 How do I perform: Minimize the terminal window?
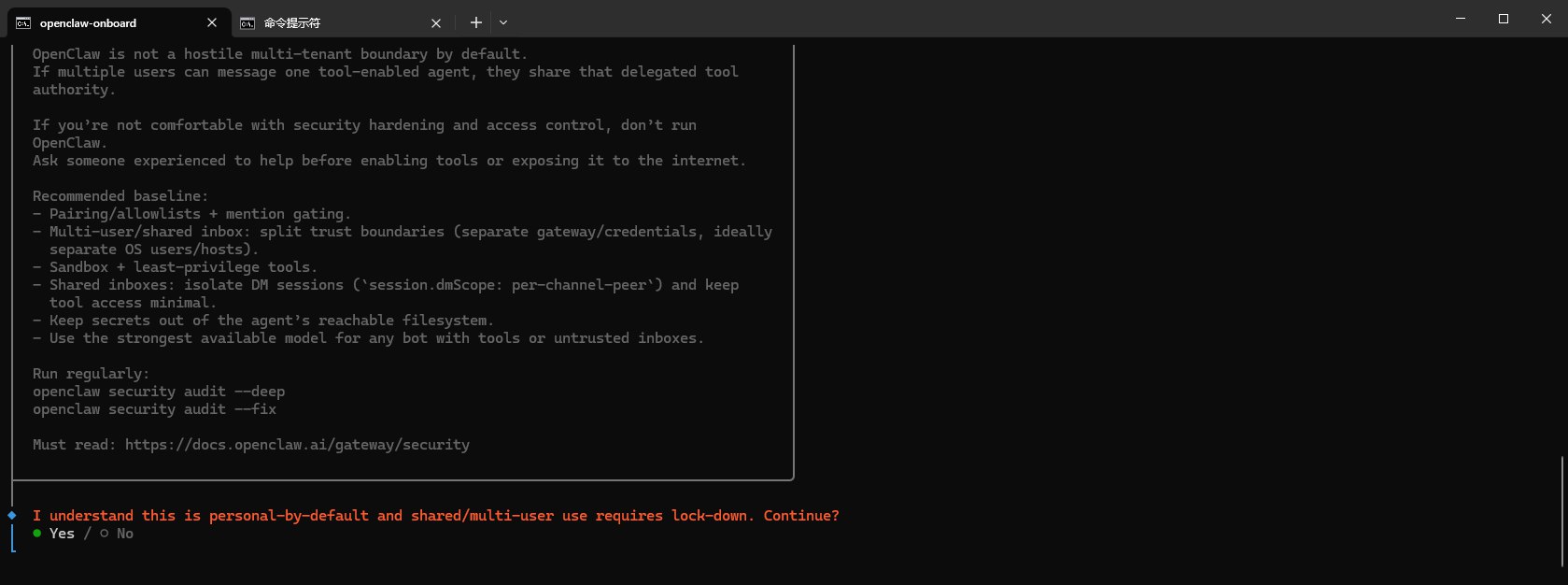click(x=1461, y=19)
